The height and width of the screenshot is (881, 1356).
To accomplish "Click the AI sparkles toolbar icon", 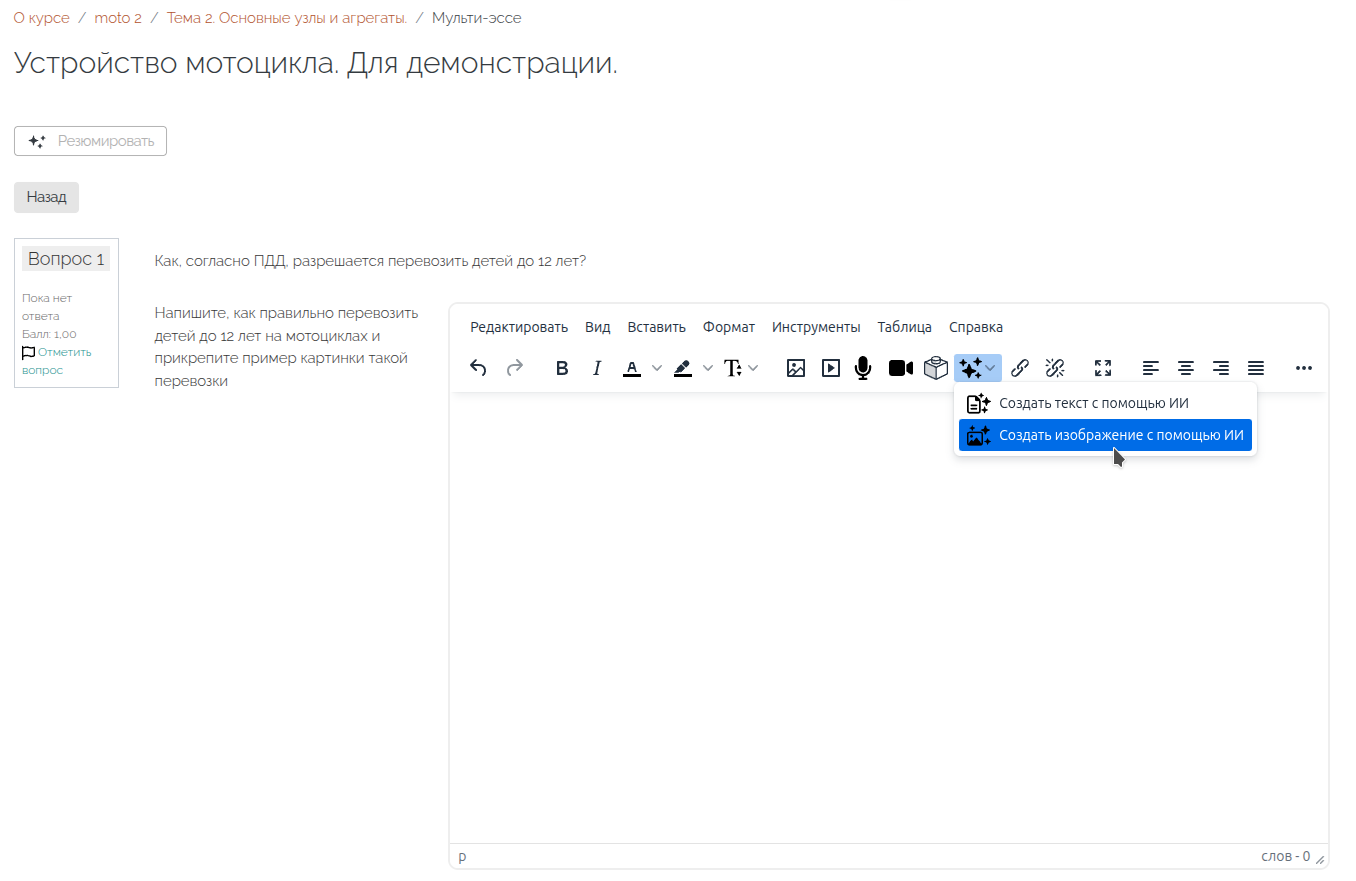I will tap(969, 368).
